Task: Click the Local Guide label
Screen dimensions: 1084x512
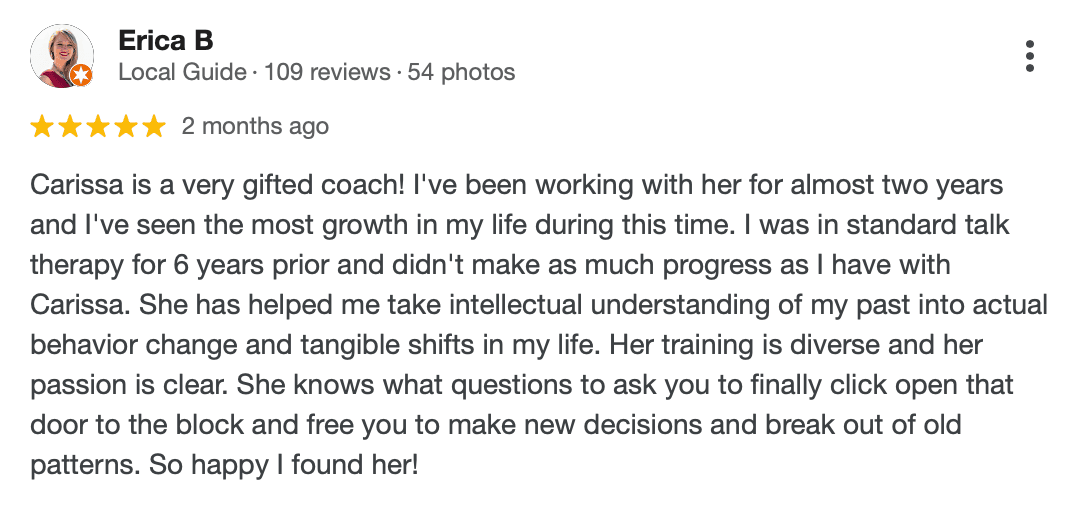Action: (182, 73)
